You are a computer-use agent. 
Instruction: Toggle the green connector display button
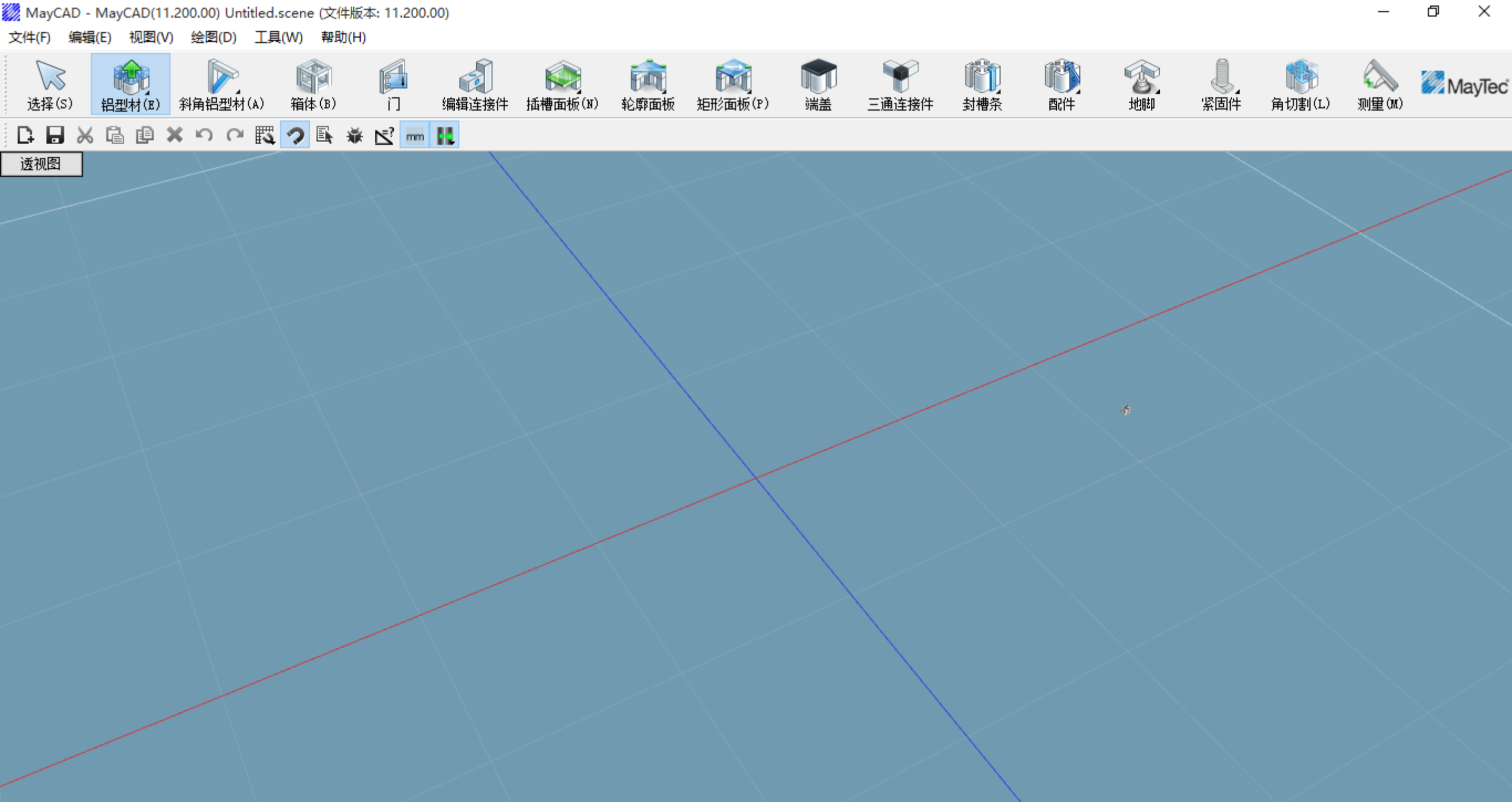pos(445,135)
